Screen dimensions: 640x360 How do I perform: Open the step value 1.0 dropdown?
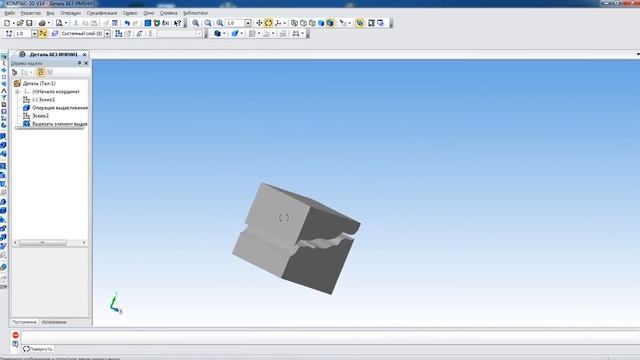[x=34, y=34]
